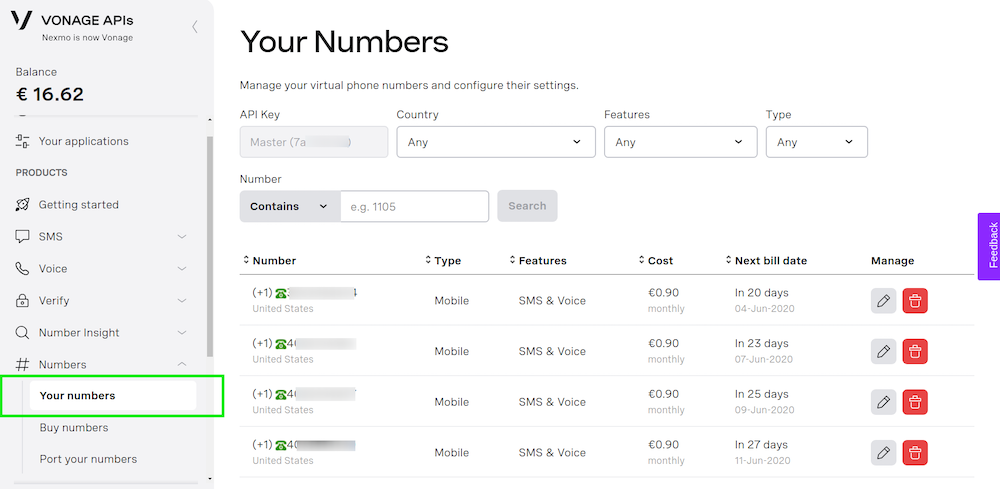Click the Number Insight magnifier icon

pyautogui.click(x=22, y=332)
